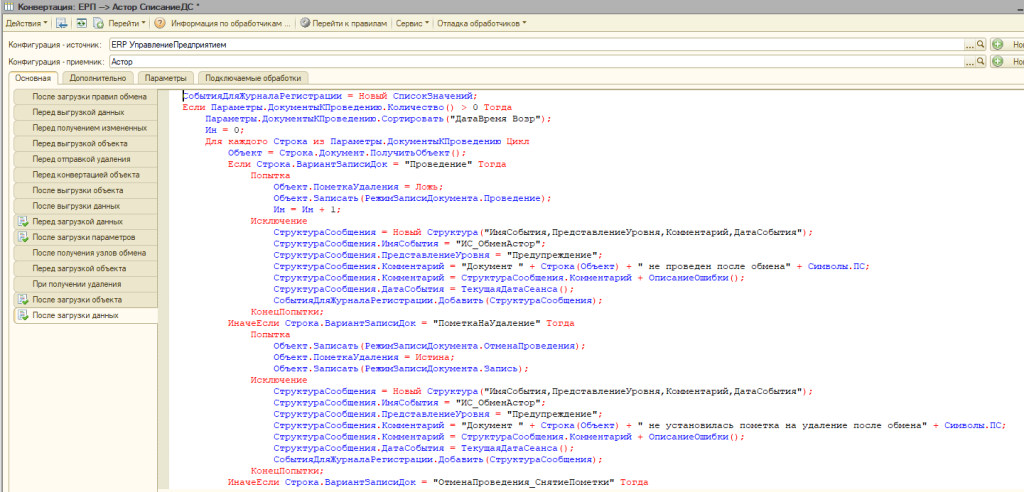Image resolution: width=1024 pixels, height=492 pixels.
Task: Expand the Перейти dropdown
Action: coord(127,22)
